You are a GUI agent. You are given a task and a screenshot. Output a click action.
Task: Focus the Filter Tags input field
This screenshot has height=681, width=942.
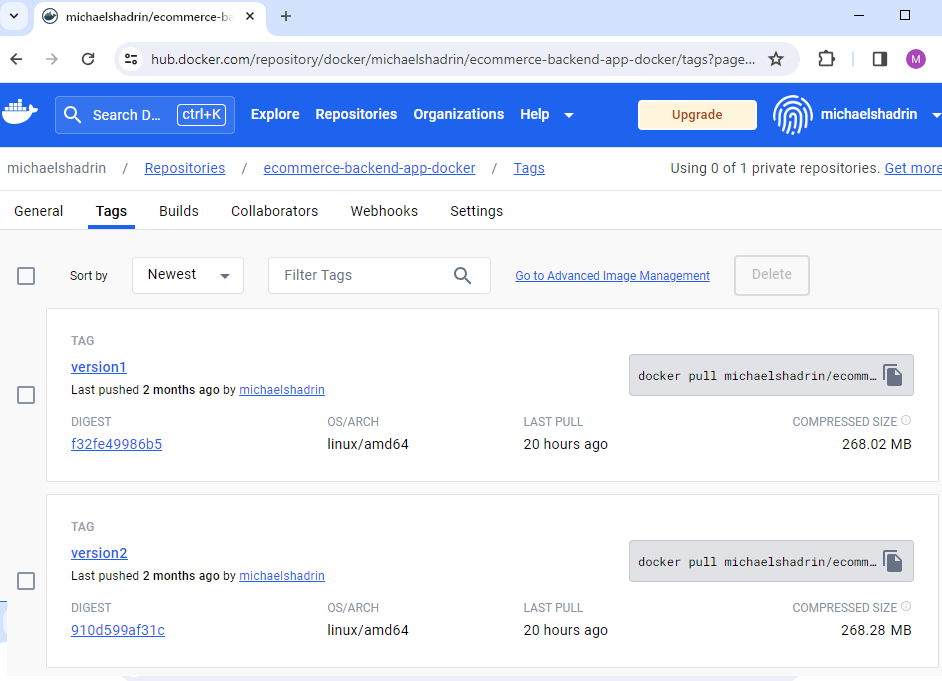(379, 275)
